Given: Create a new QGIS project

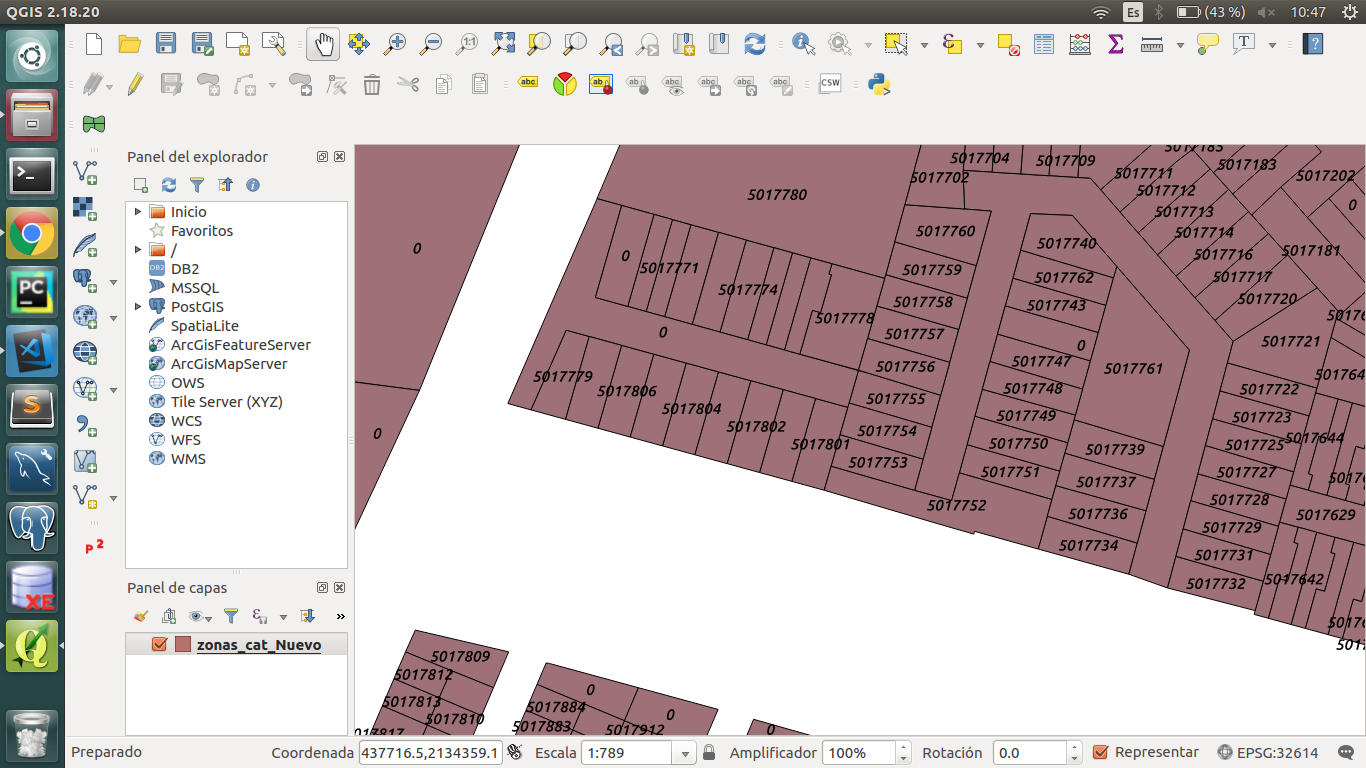Looking at the screenshot, I should (x=94, y=44).
